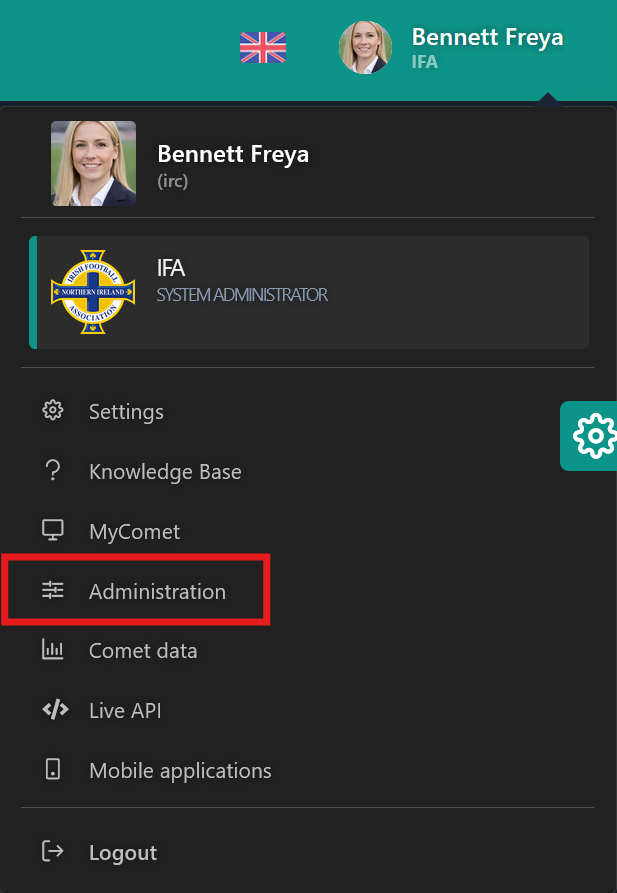Click the Knowledge Base question mark icon
This screenshot has width=617, height=893.
coord(53,471)
